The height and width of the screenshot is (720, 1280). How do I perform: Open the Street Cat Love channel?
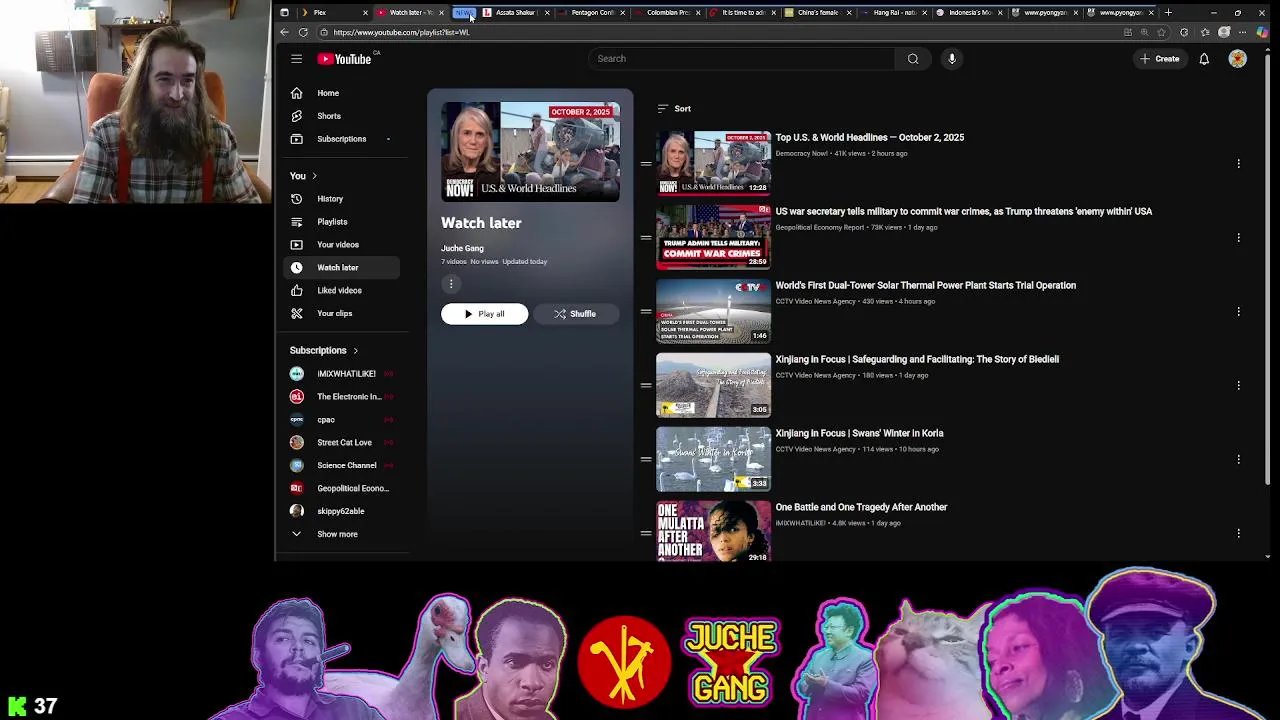tap(340, 443)
